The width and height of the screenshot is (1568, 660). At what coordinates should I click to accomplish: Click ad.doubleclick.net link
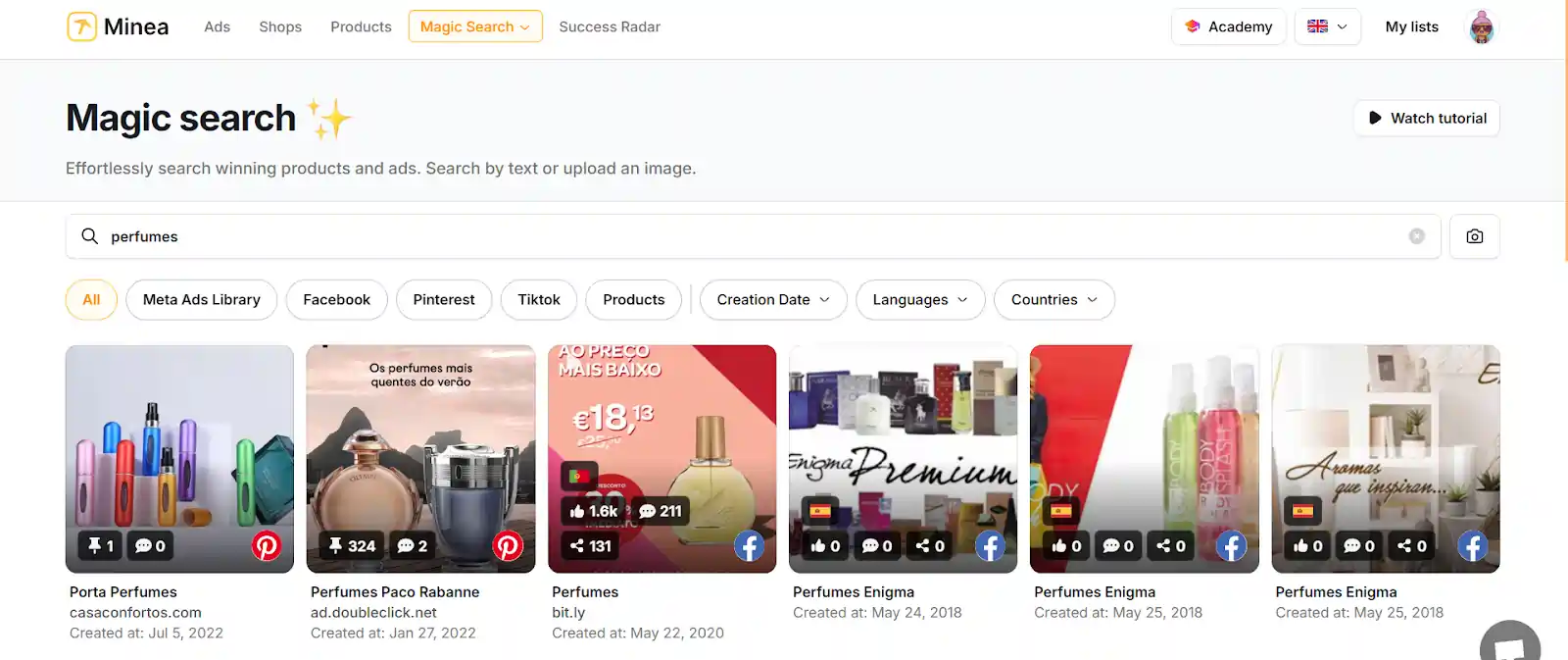(x=373, y=613)
